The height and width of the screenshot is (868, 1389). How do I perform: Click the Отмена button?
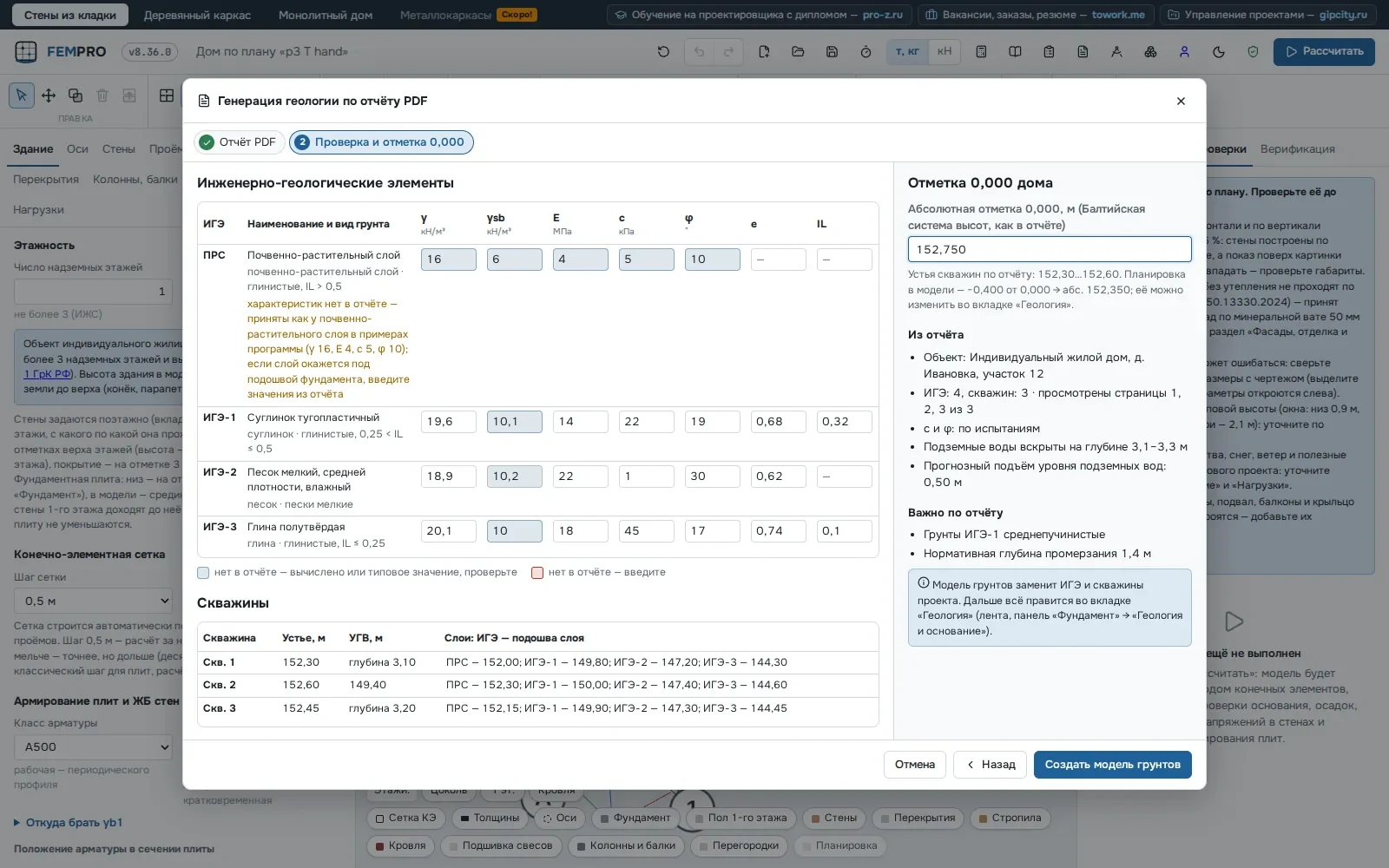pyautogui.click(x=915, y=765)
